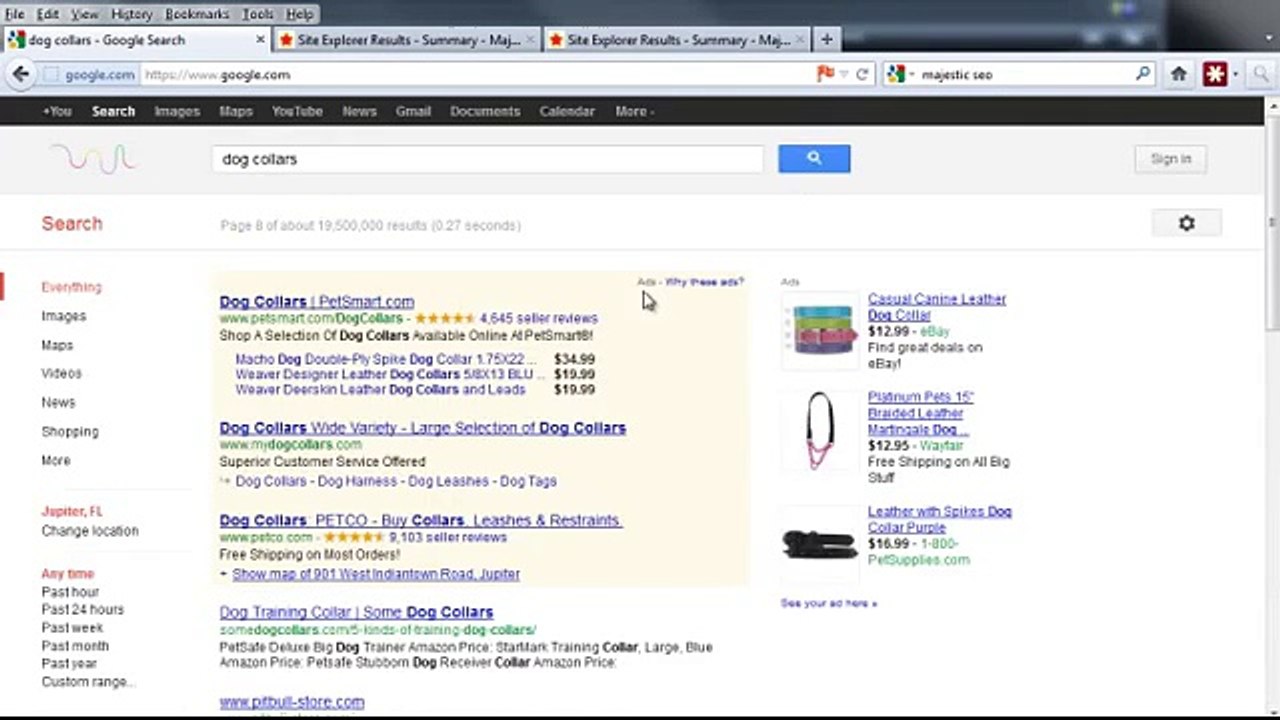Click the Google doodle logo

point(93,158)
